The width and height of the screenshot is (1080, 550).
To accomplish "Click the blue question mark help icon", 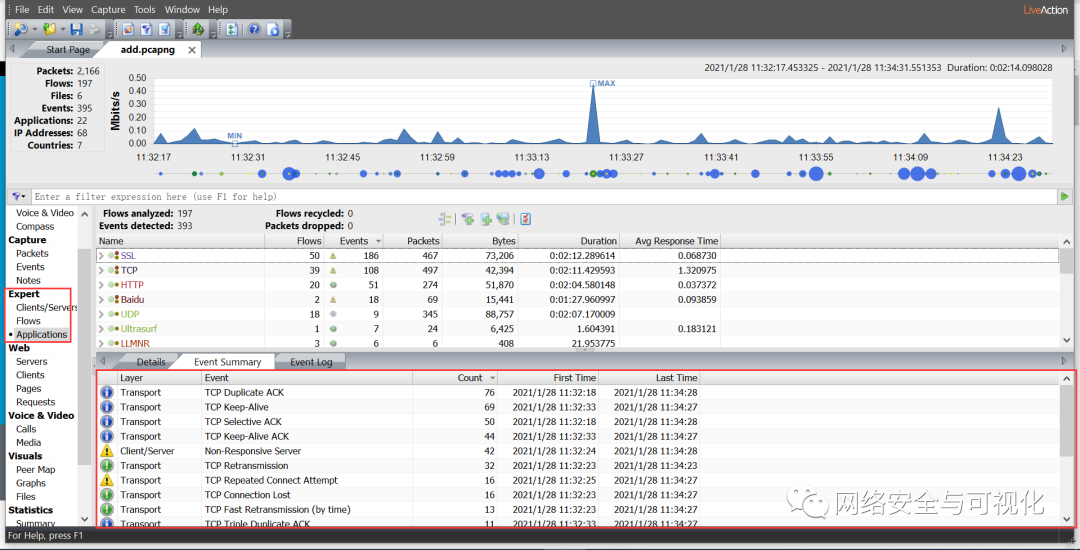I will pos(254,29).
